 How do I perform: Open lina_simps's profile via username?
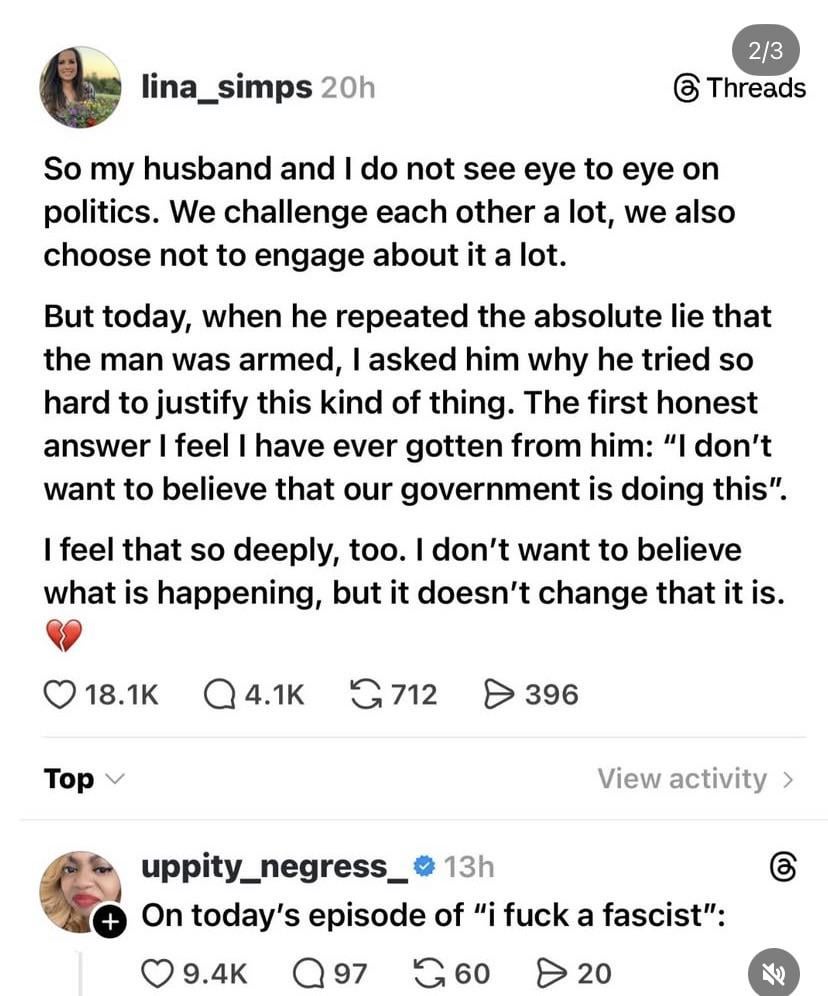click(x=226, y=88)
